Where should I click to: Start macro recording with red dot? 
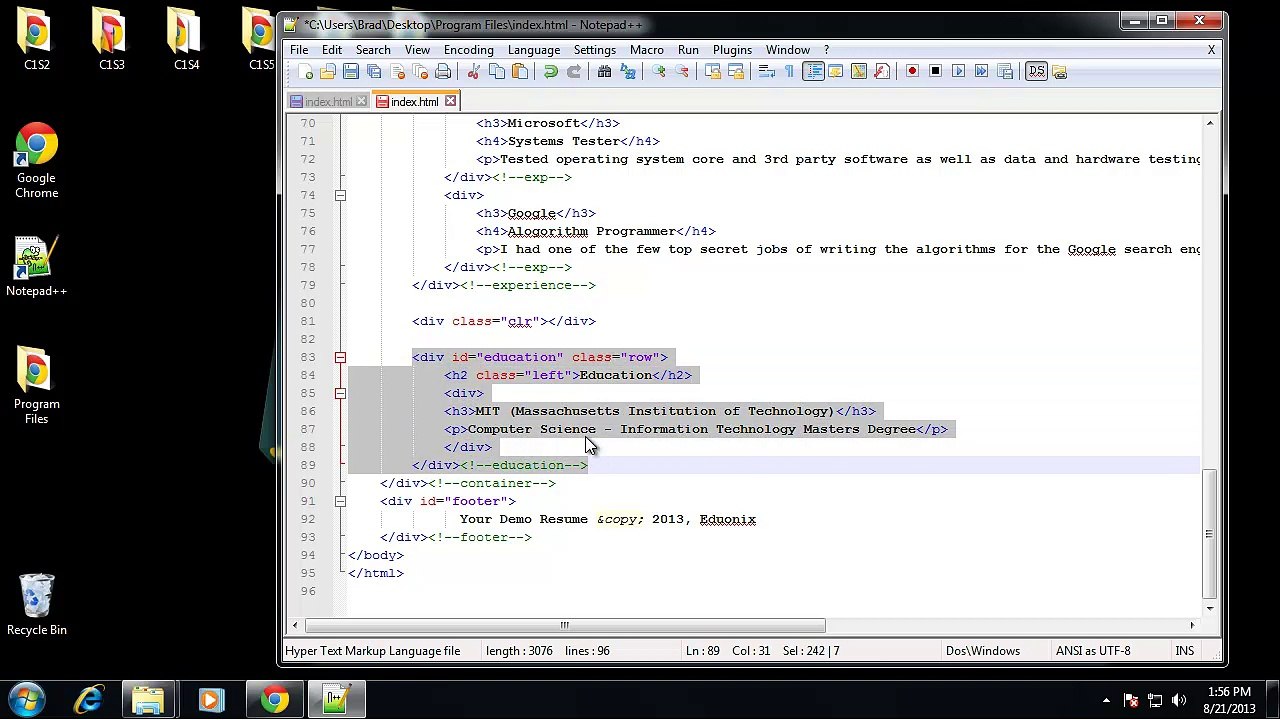point(913,72)
